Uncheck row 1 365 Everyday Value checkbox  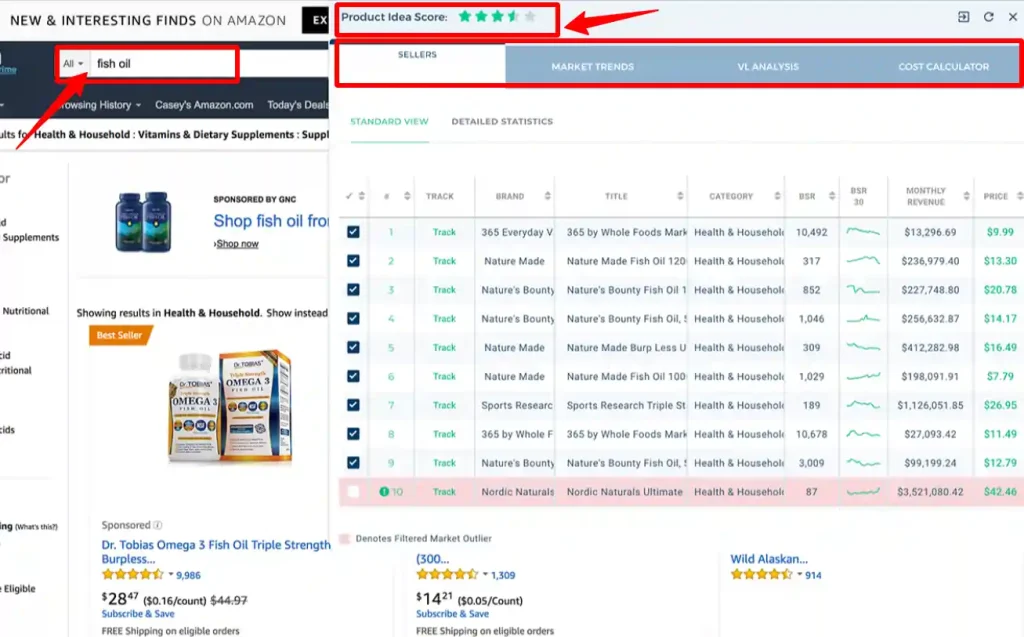click(x=353, y=232)
